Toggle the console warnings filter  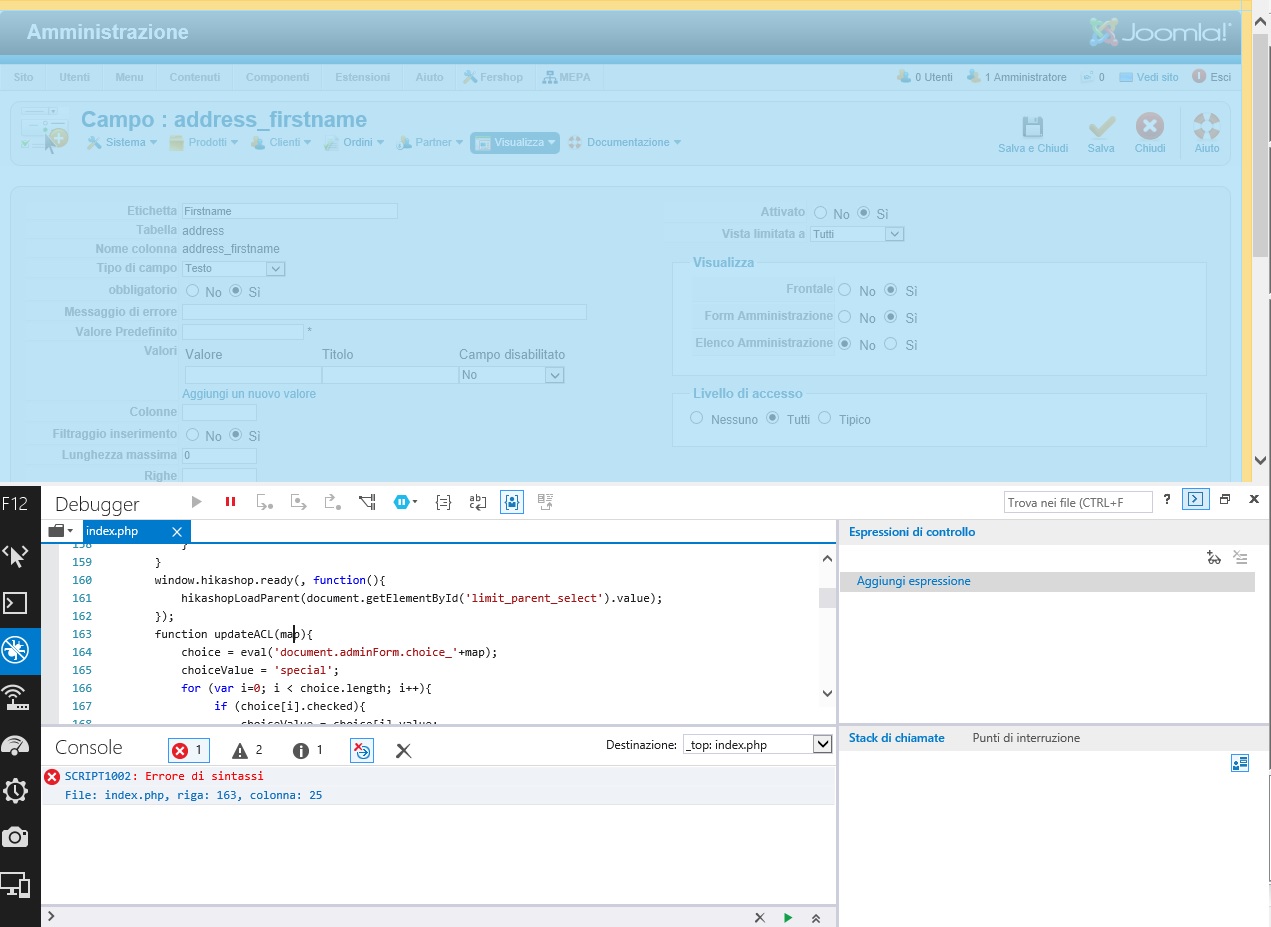tap(248, 750)
